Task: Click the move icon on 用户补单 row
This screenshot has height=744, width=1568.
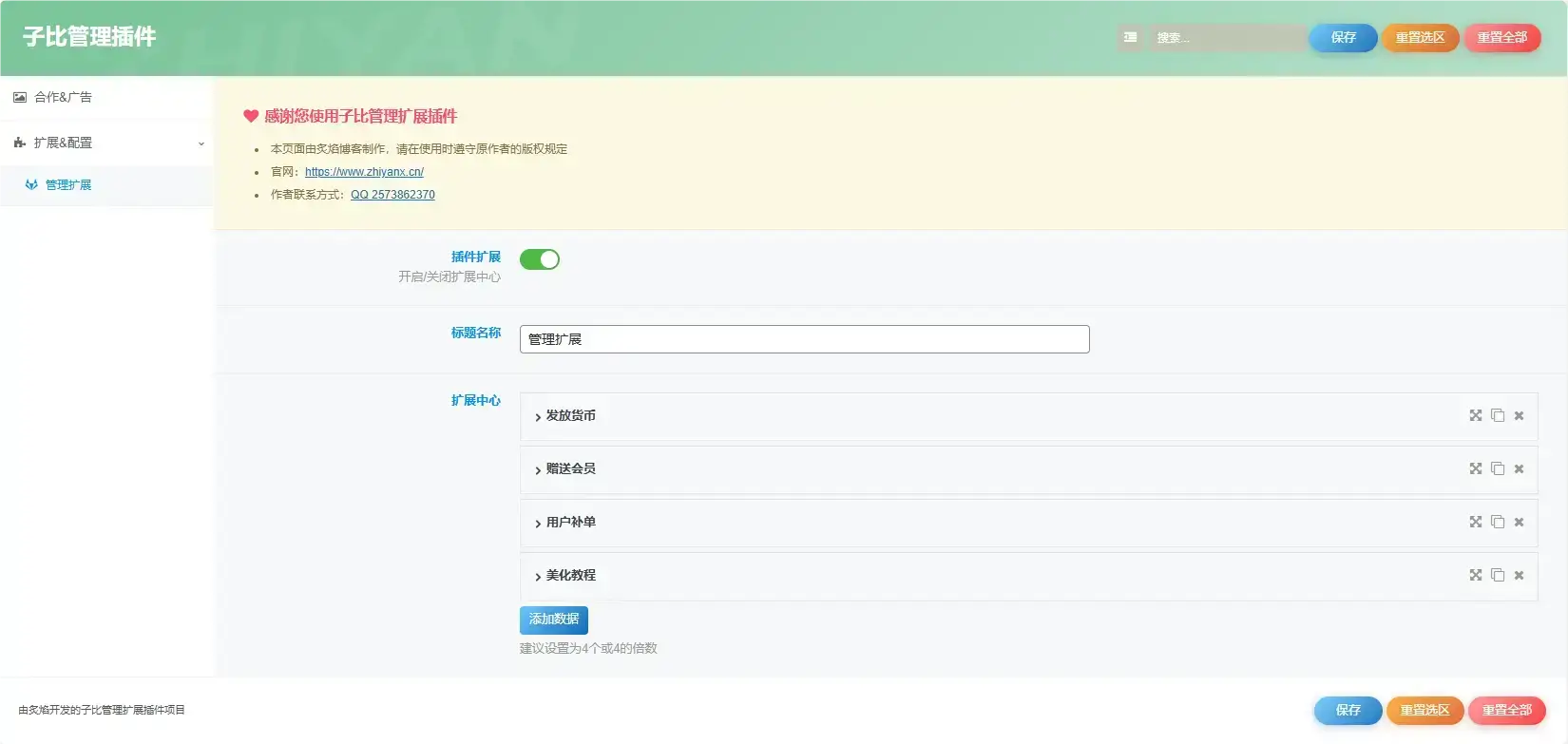Action: coord(1476,522)
